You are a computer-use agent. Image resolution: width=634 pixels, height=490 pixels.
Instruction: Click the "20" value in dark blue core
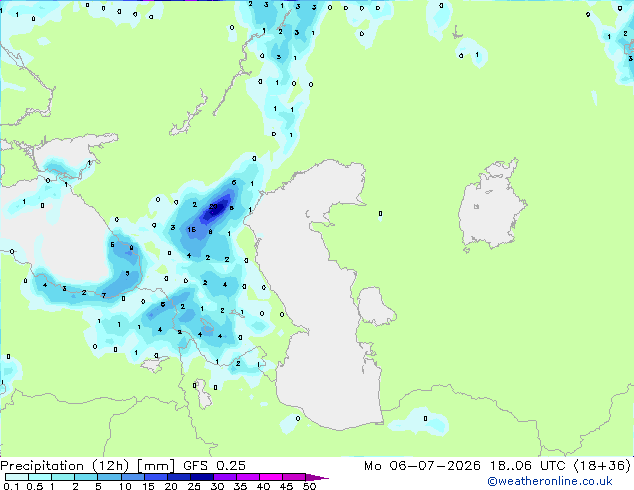(x=213, y=207)
